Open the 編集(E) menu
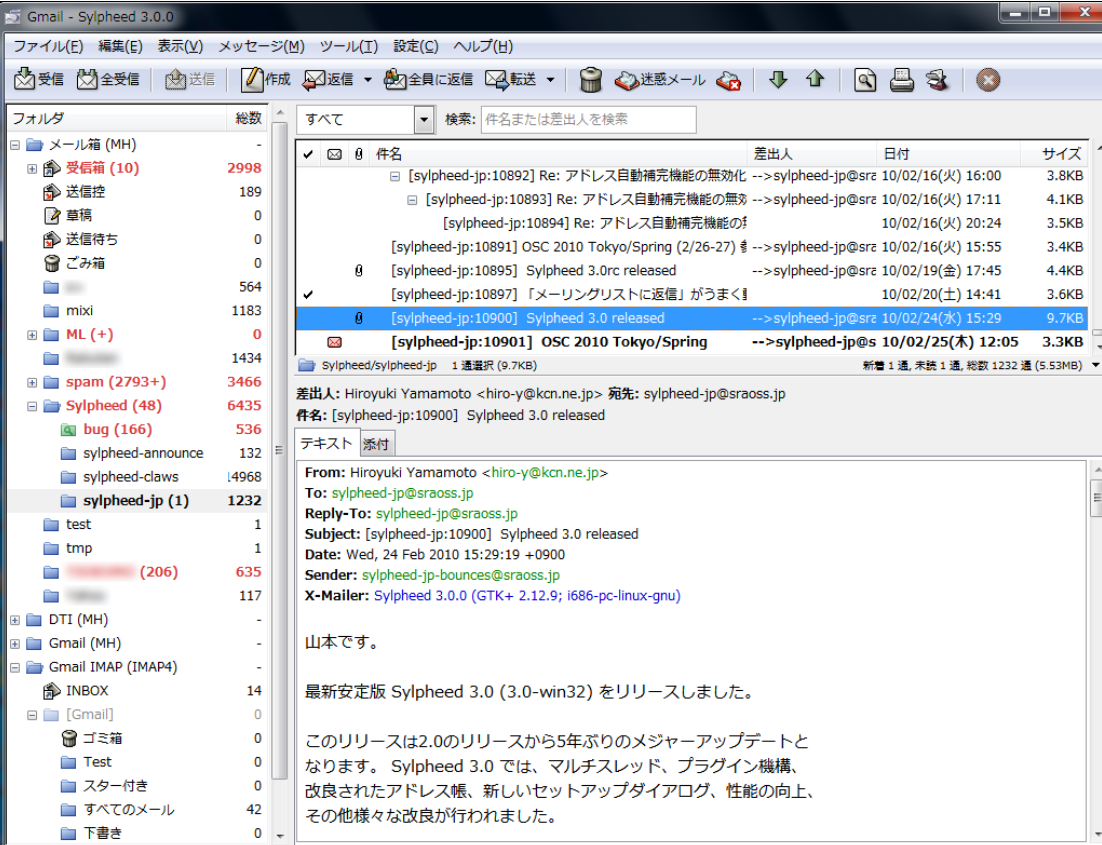The height and width of the screenshot is (845, 1102). click(x=120, y=46)
